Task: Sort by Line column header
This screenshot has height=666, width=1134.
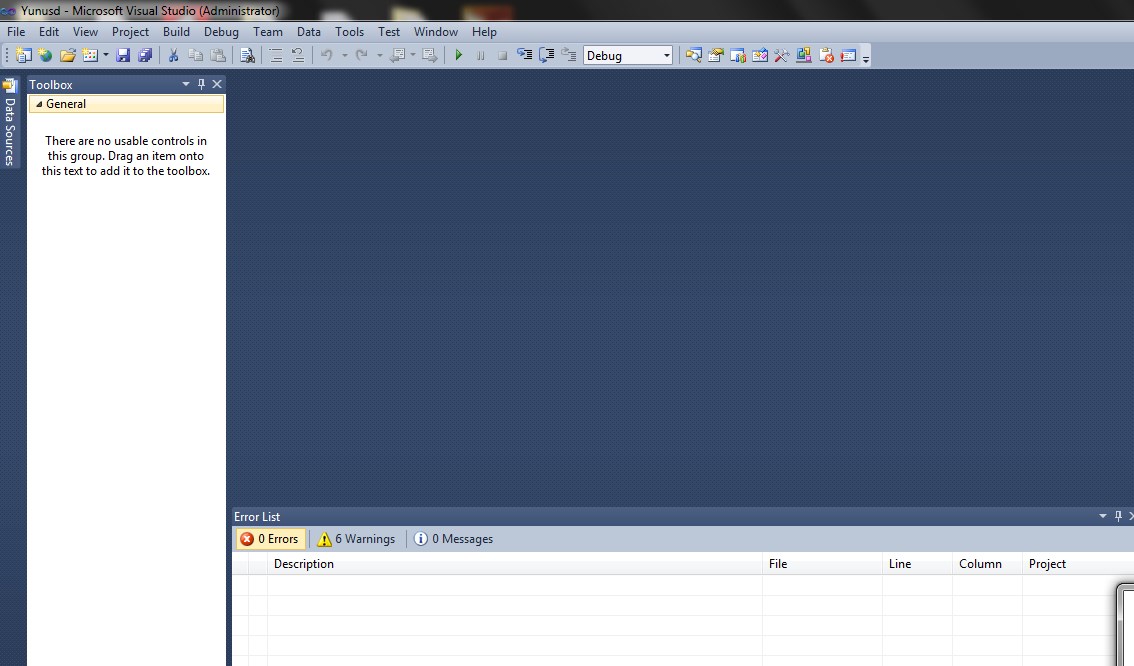Action: [917, 564]
